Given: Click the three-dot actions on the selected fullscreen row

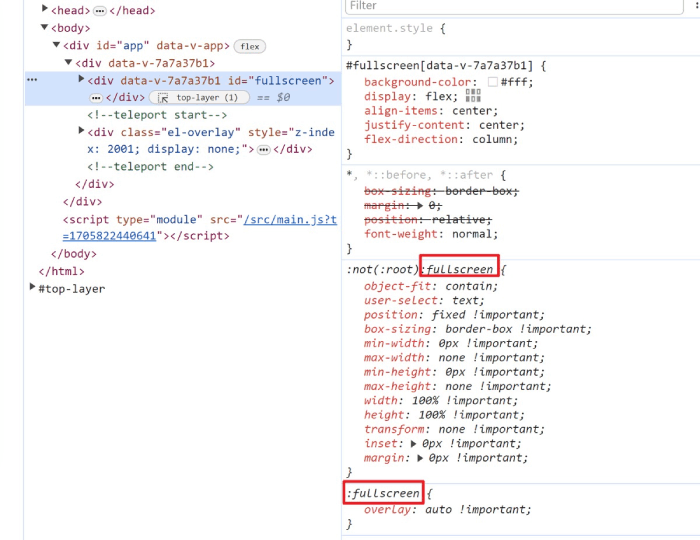Looking at the screenshot, I should tap(32, 80).
